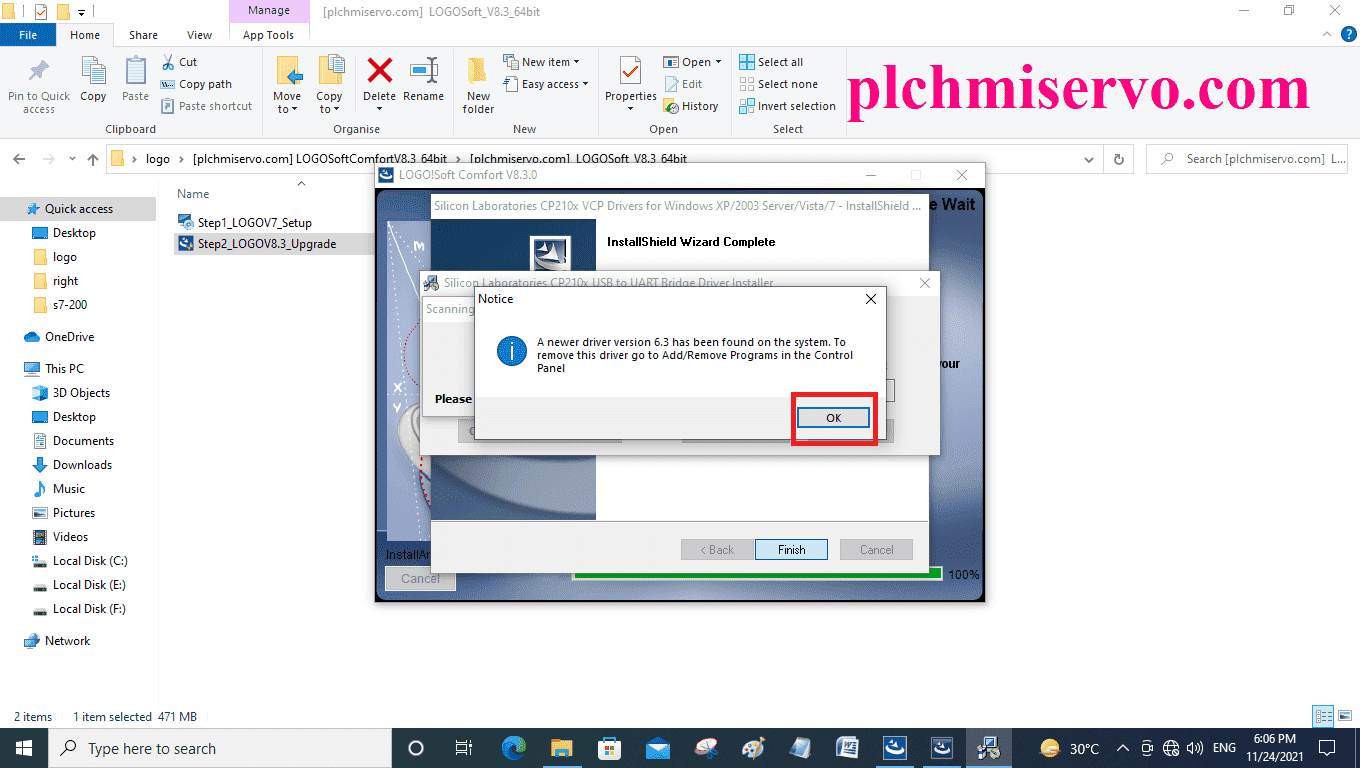Open the File menu tab

point(28,35)
